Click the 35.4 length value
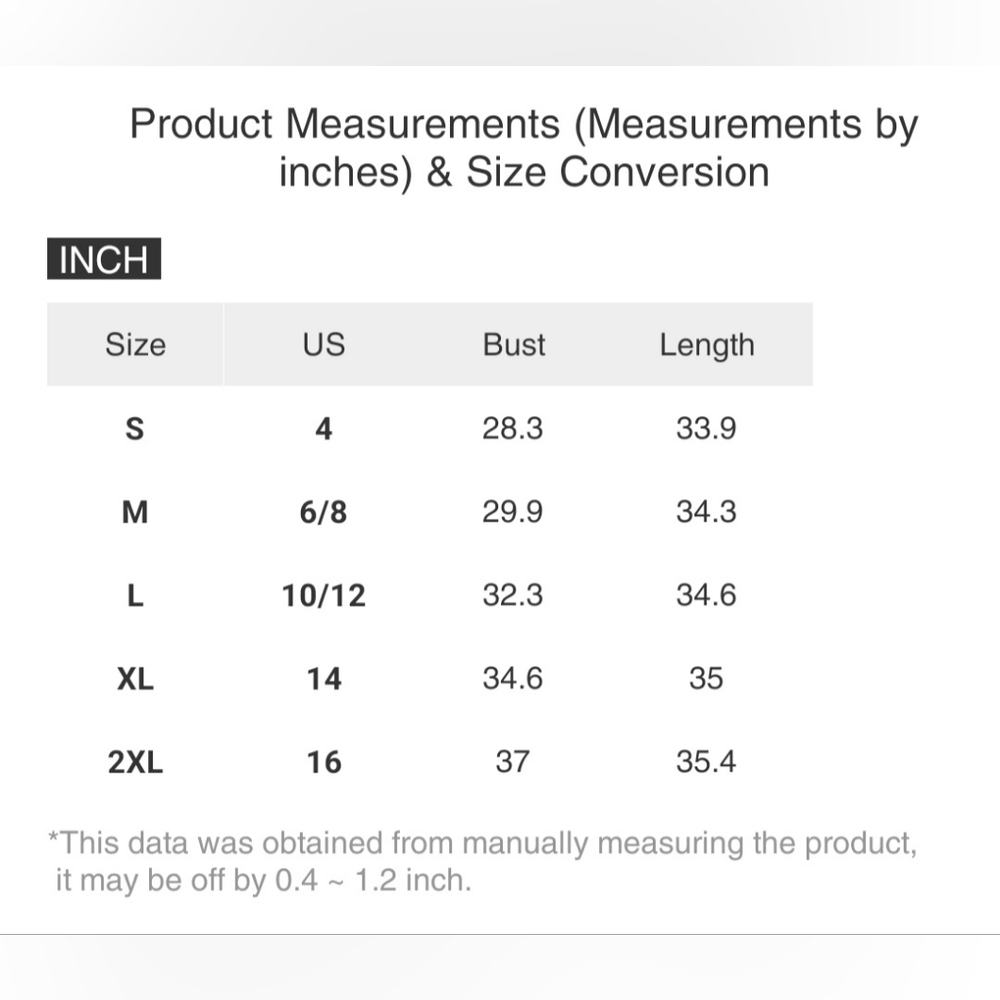The width and height of the screenshot is (1000, 1000). 706,762
